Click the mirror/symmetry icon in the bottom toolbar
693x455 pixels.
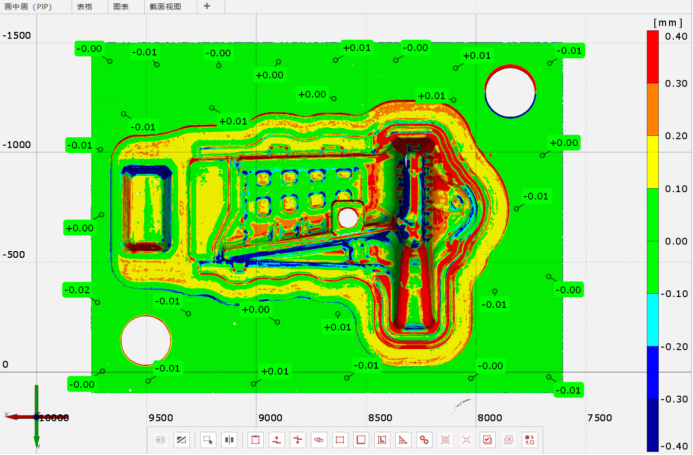coord(229,439)
